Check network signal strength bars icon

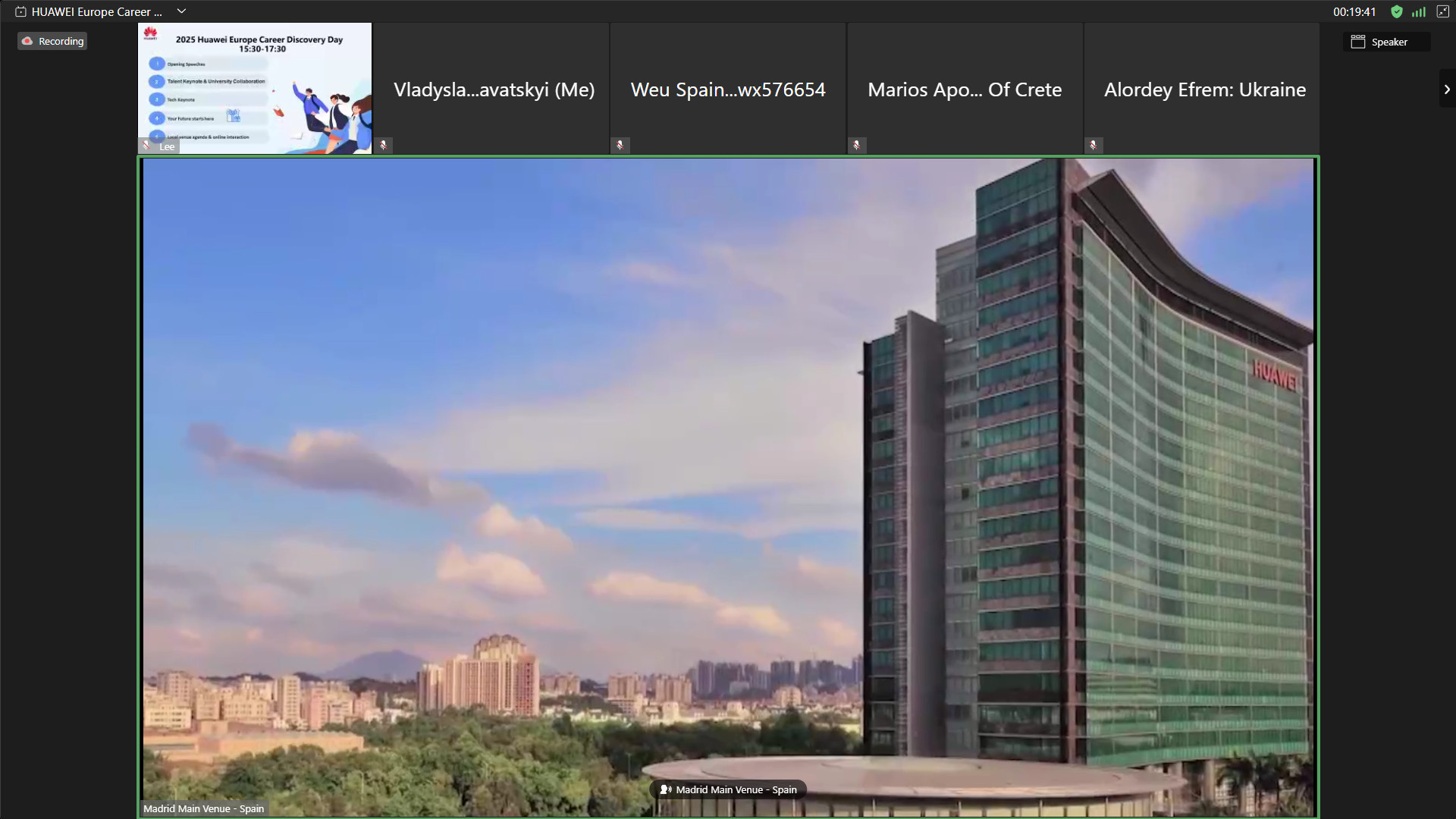click(x=1419, y=11)
